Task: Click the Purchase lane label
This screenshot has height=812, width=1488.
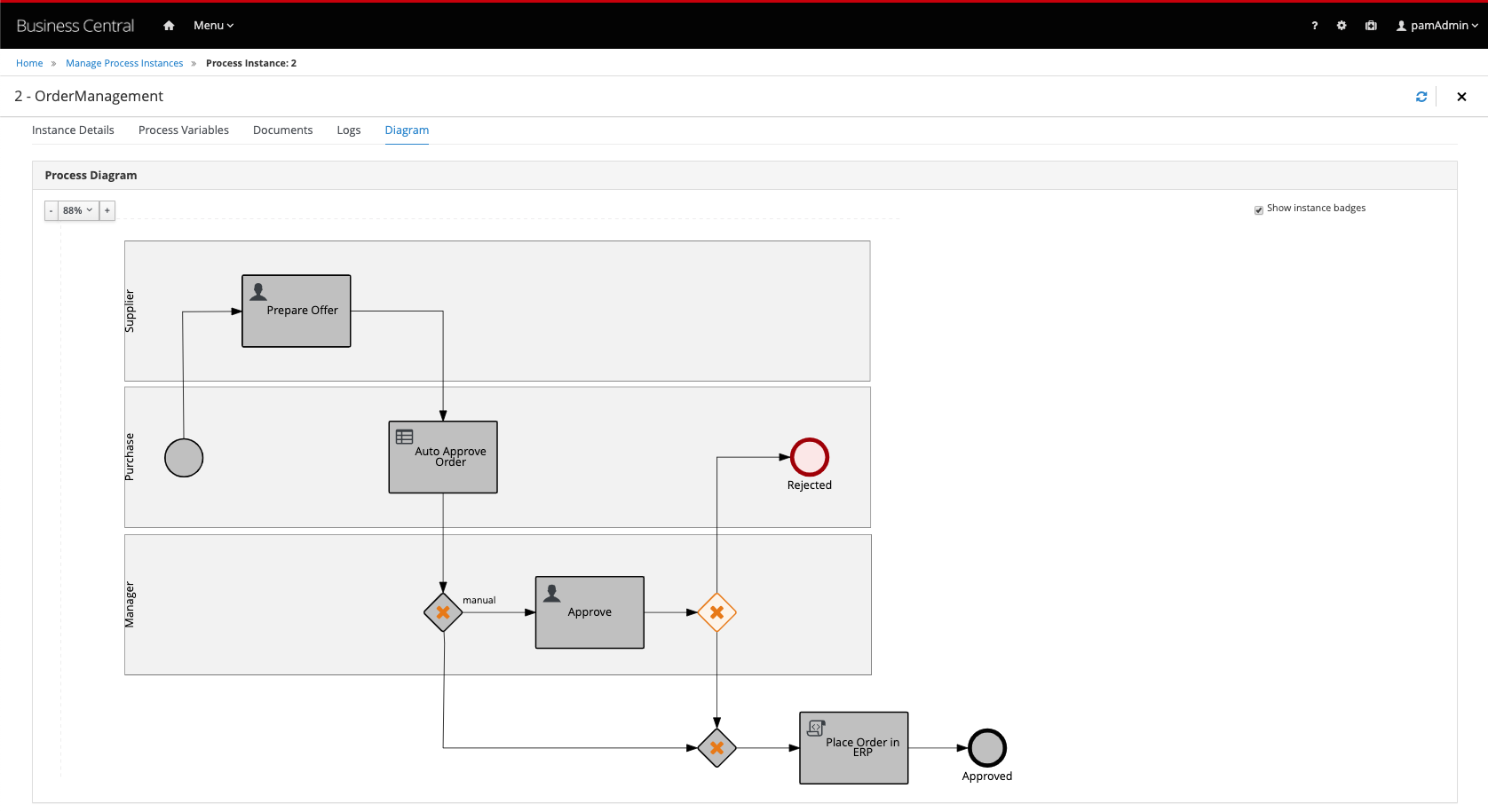Action: (130, 457)
